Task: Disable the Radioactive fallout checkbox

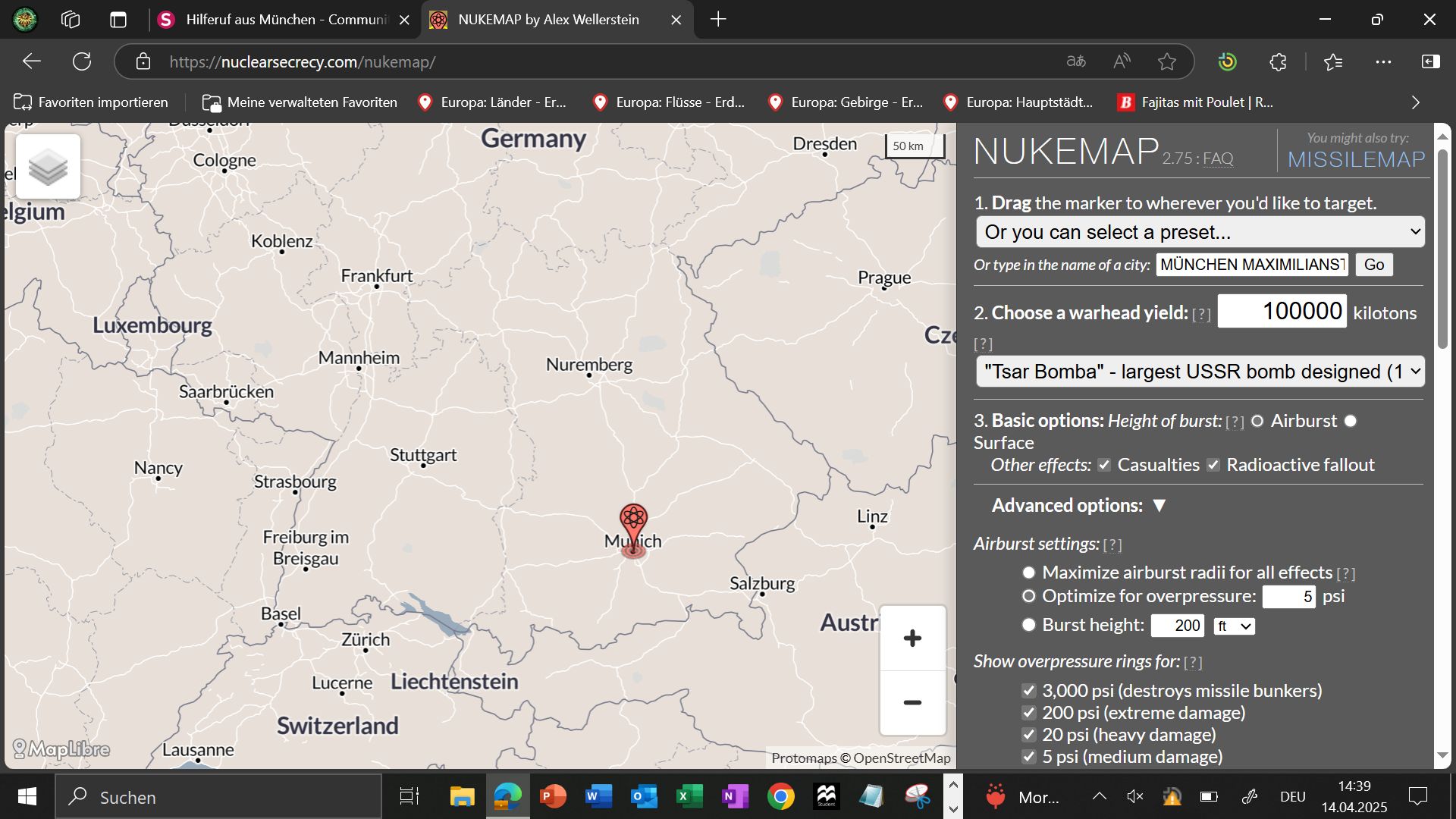Action: pos(1213,465)
